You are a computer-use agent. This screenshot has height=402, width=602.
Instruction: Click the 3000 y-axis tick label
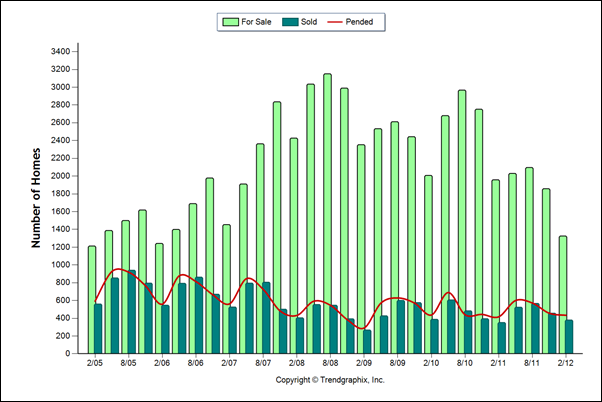60,87
